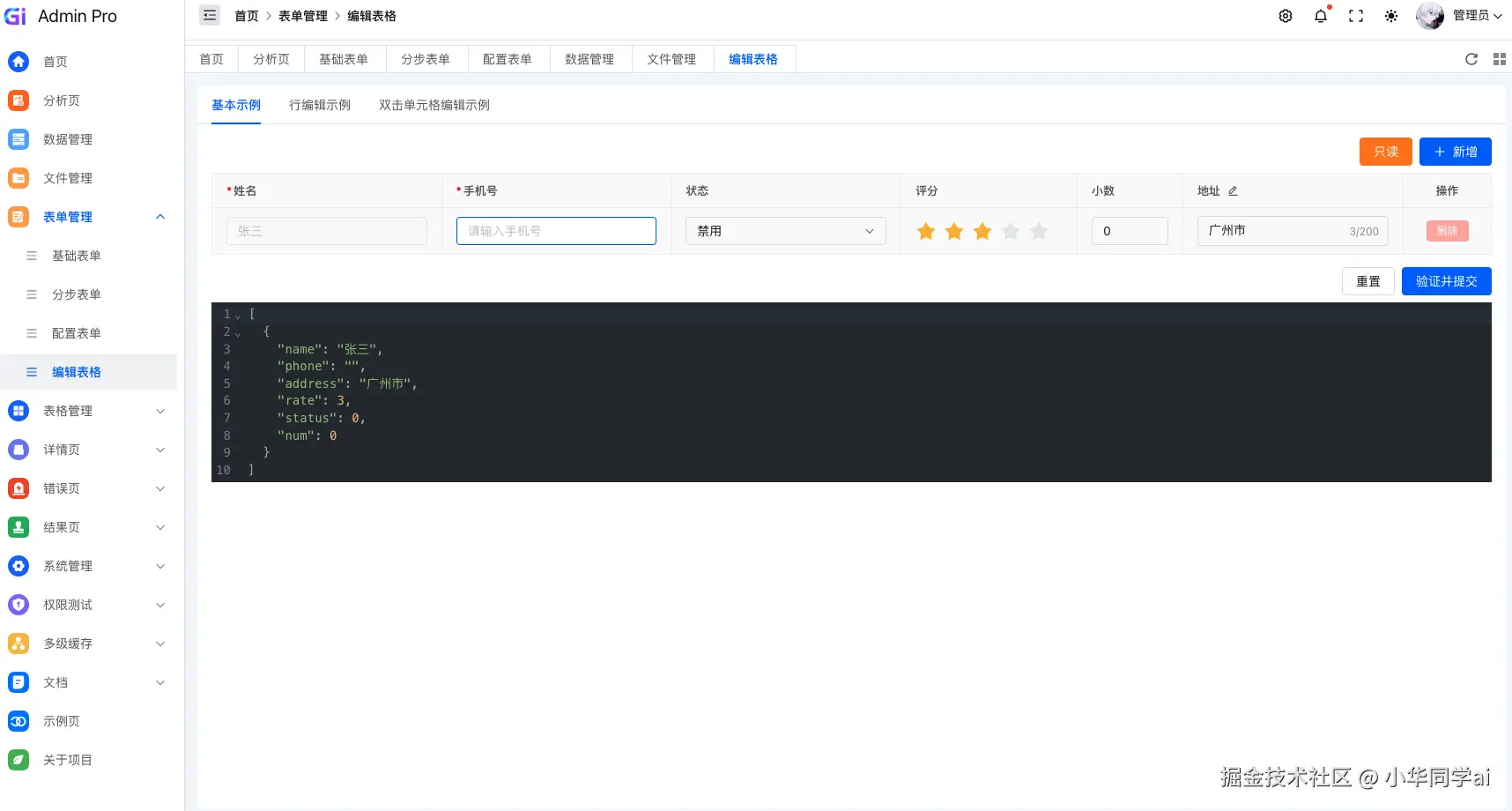1512x811 pixels.
Task: Click the orange 只读 button
Action: [x=1386, y=152]
